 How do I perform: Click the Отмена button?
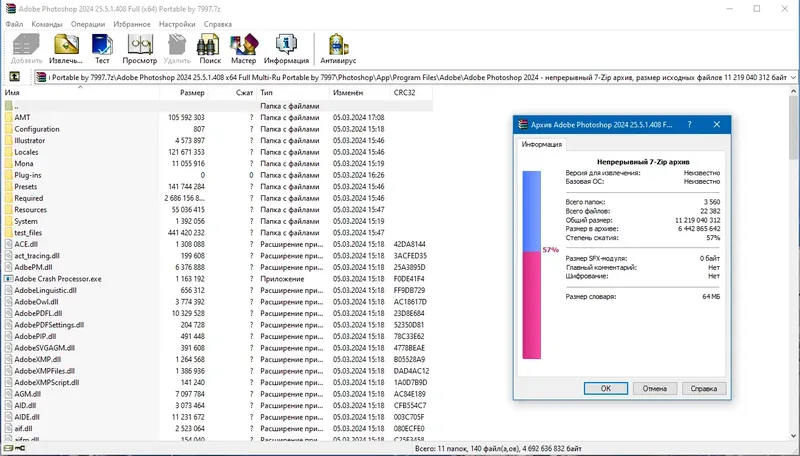pyautogui.click(x=655, y=388)
